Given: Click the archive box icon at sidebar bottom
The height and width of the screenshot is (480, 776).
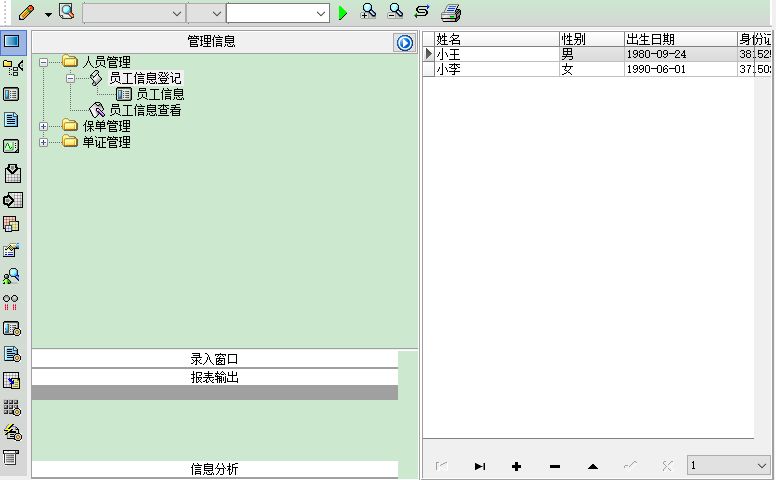Looking at the screenshot, I should (11, 457).
